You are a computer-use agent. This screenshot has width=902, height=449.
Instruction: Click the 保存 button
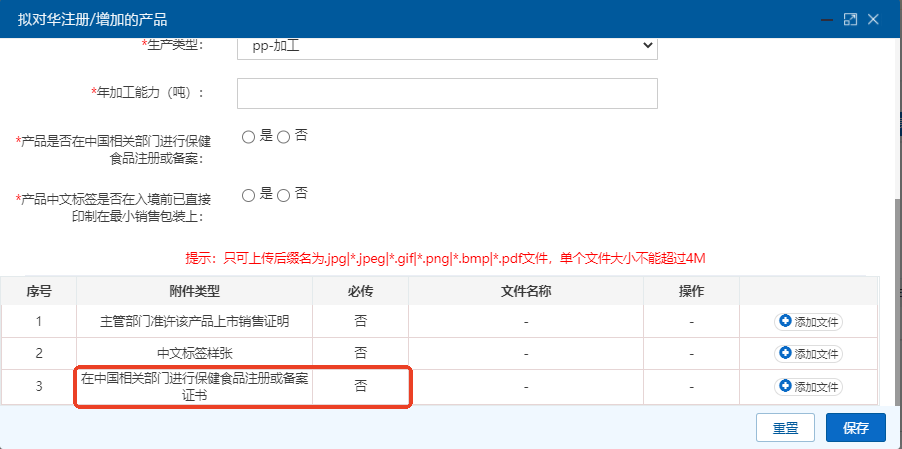(855, 428)
